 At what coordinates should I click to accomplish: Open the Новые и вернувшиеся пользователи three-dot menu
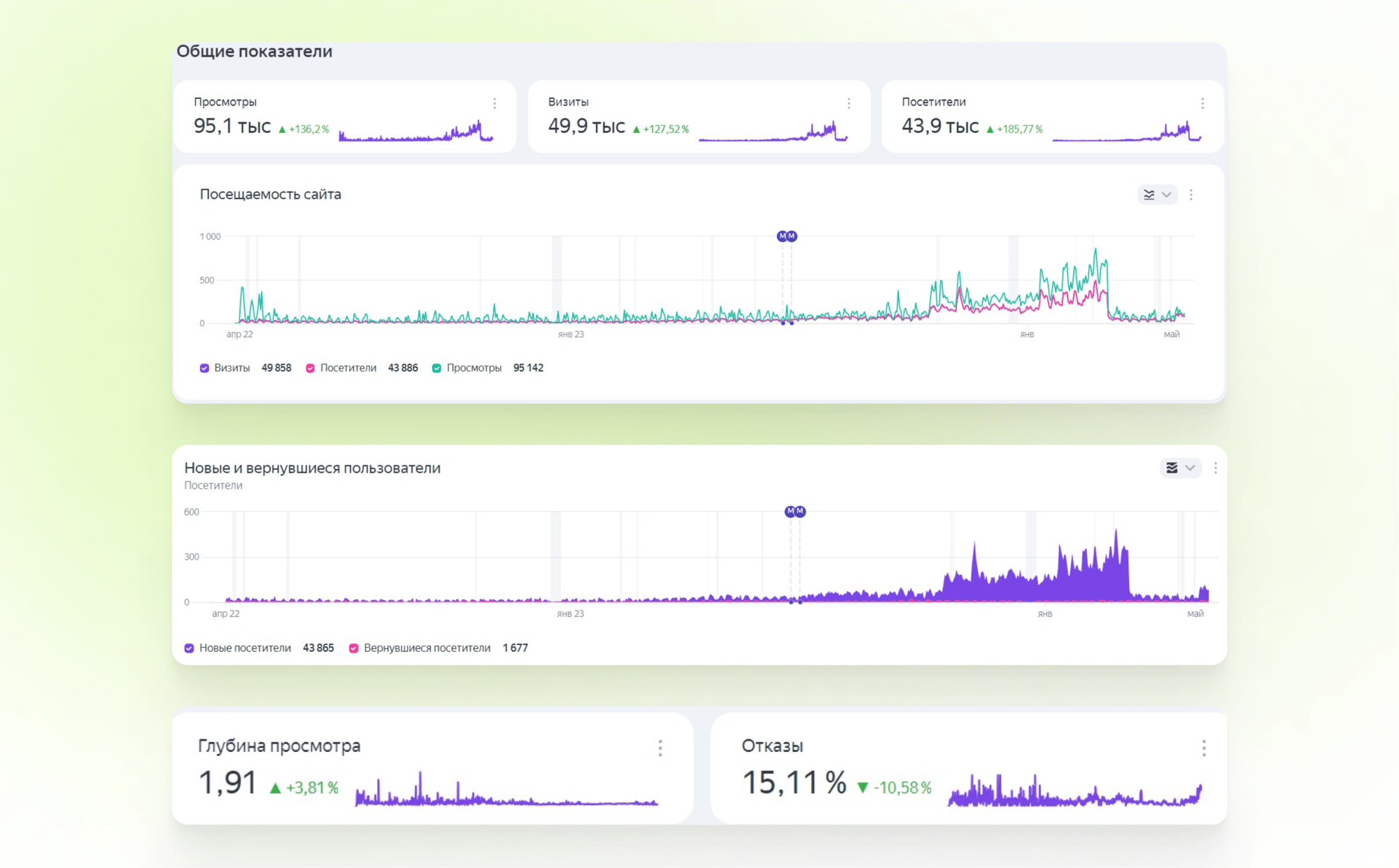click(1216, 468)
